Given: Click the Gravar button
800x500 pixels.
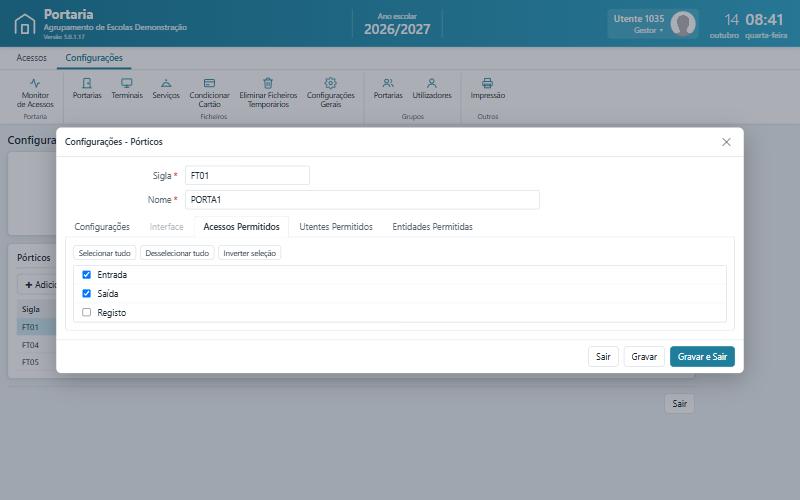Looking at the screenshot, I should (x=644, y=357).
